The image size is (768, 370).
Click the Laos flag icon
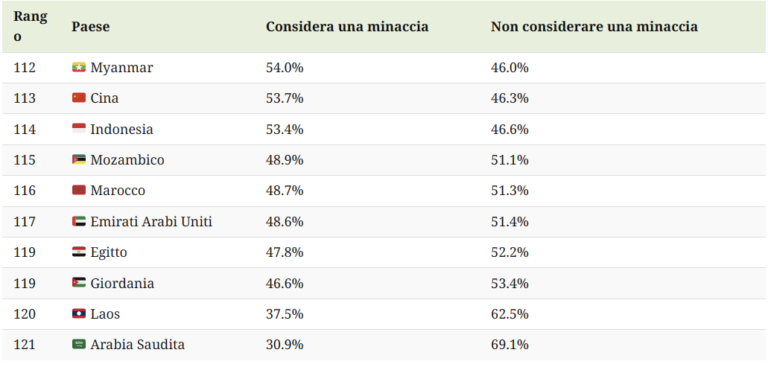[79, 314]
